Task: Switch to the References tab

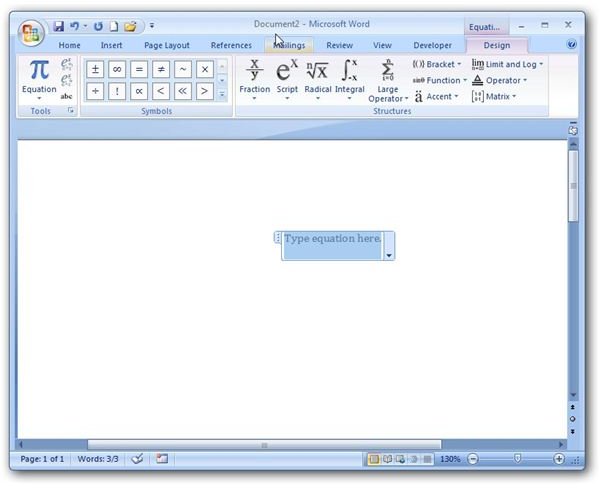Action: tap(231, 45)
